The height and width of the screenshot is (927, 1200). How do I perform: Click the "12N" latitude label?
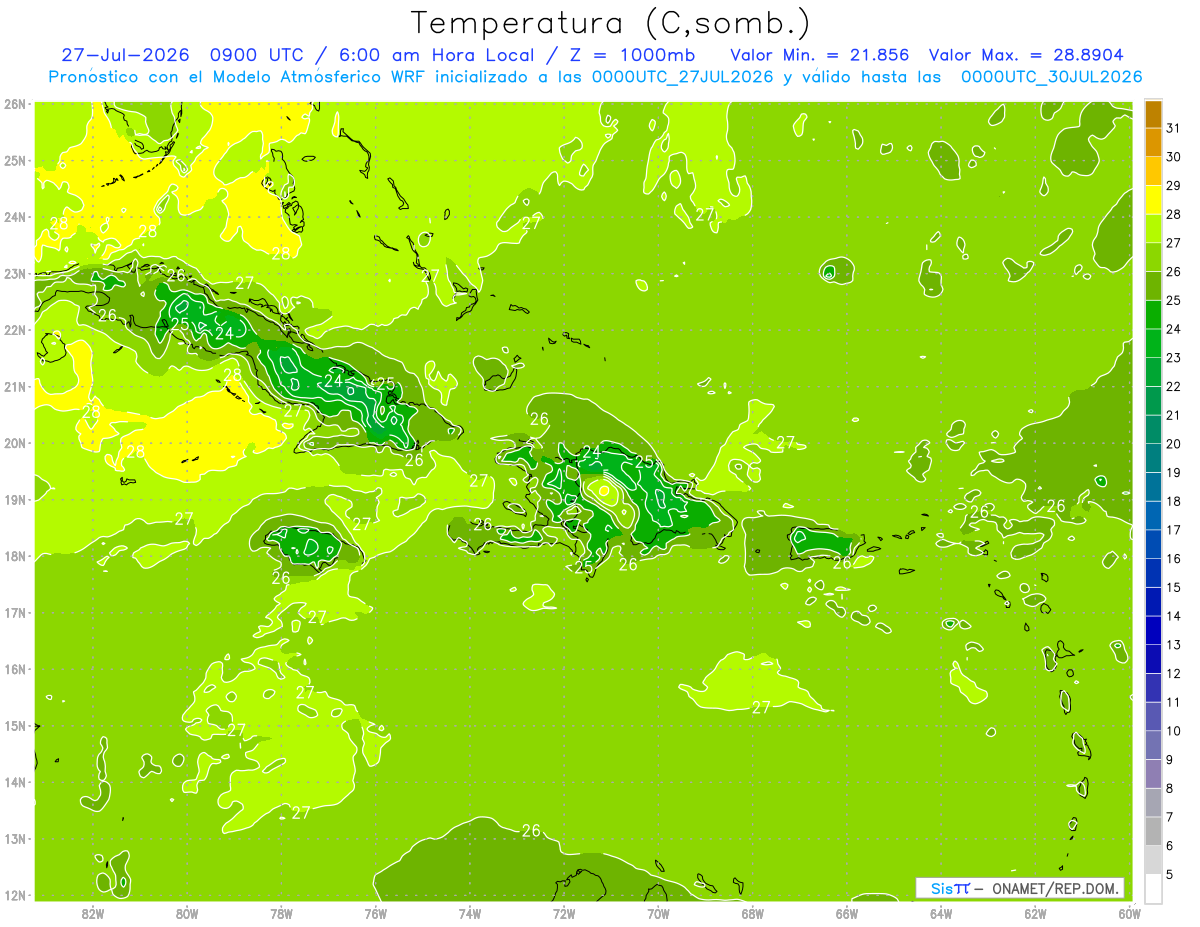(15, 895)
